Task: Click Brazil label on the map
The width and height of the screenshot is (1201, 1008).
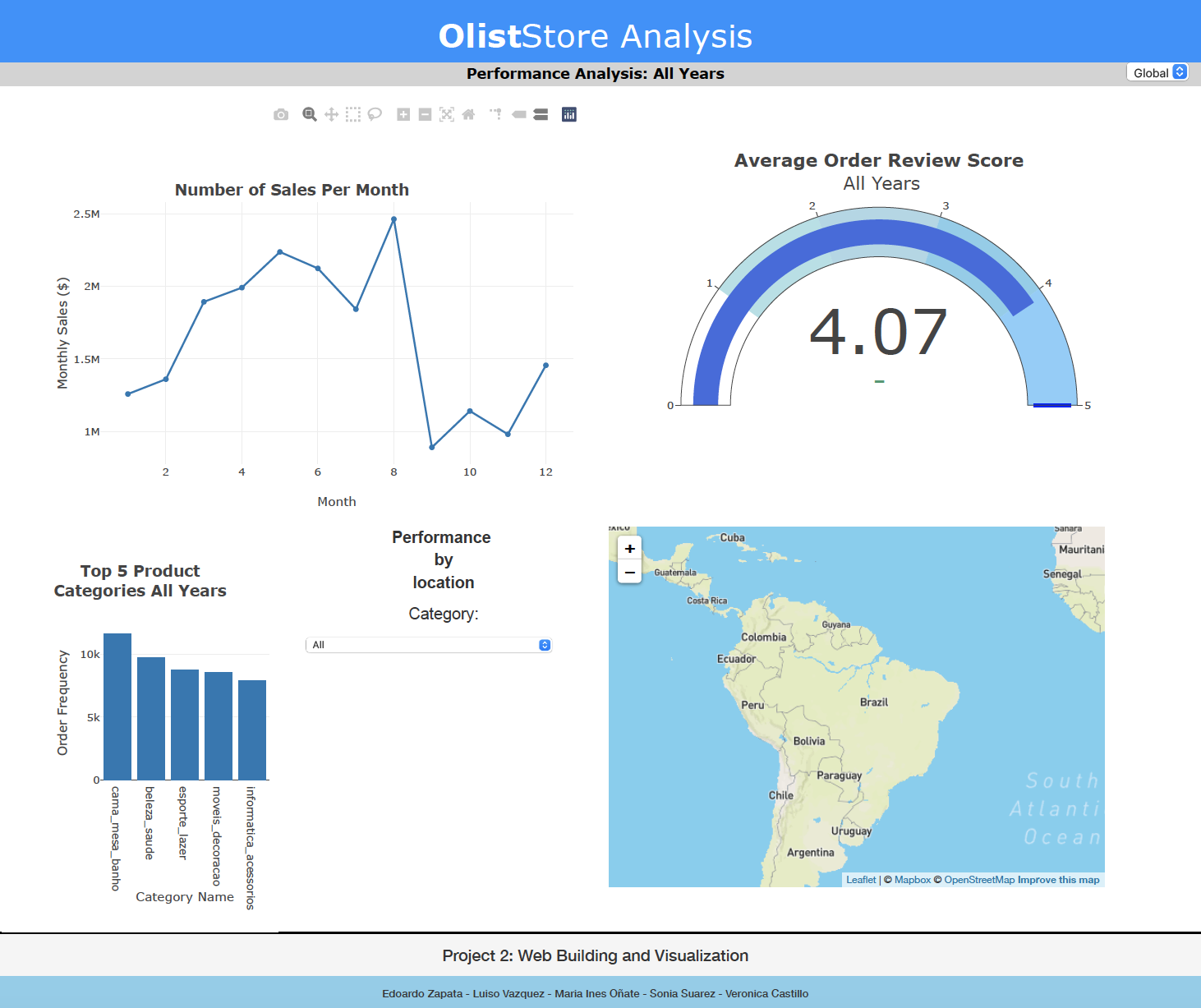Action: click(874, 702)
